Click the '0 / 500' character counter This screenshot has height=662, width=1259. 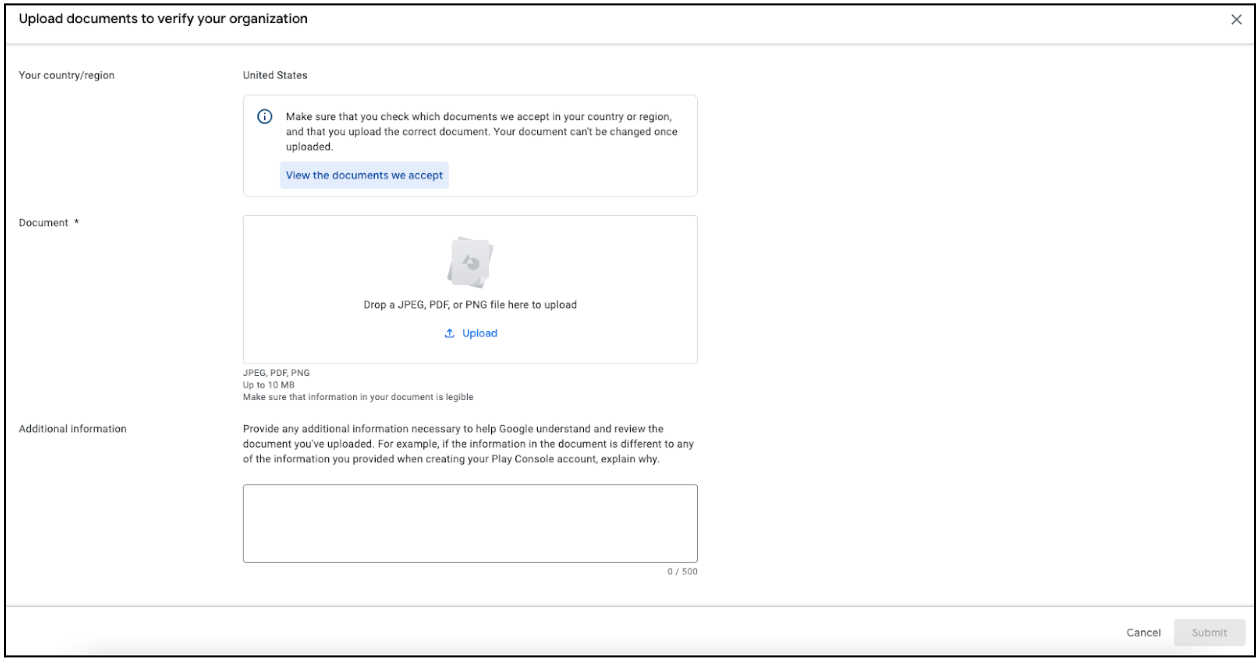[683, 572]
